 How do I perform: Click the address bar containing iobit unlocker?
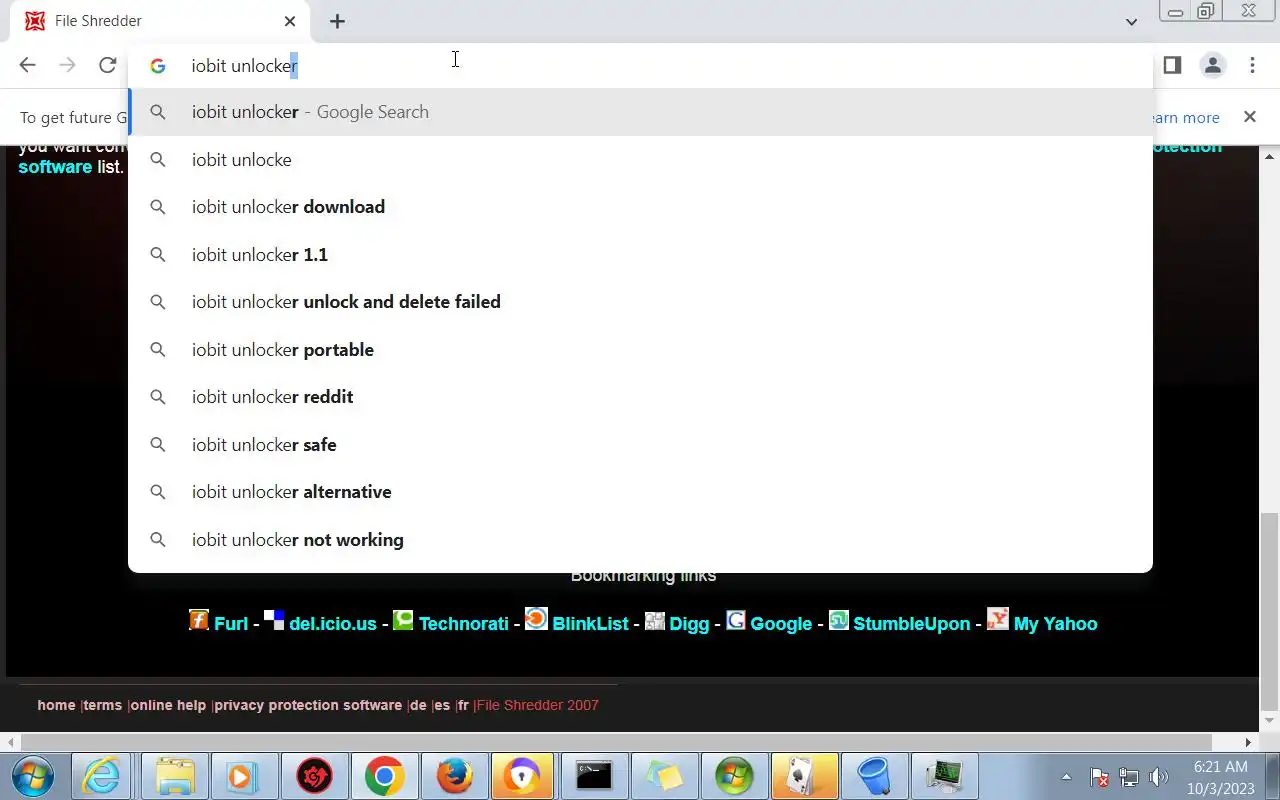coord(640,66)
